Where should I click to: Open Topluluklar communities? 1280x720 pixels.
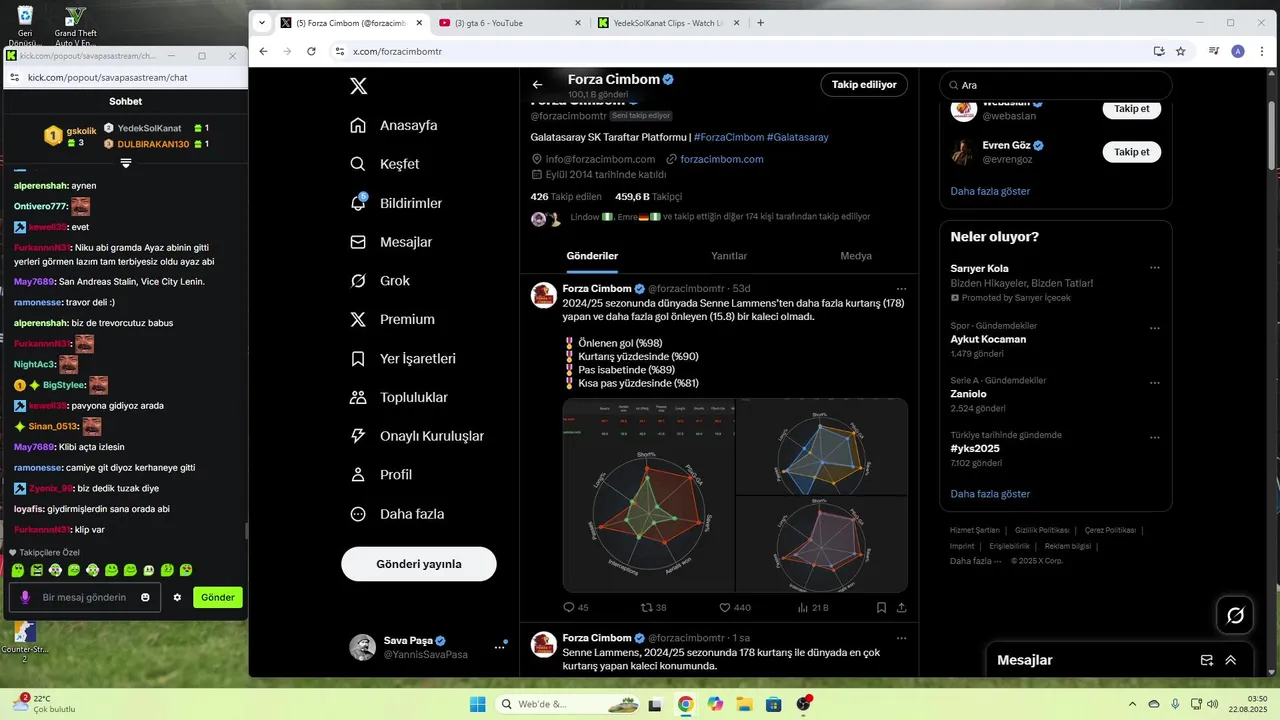tap(398, 397)
